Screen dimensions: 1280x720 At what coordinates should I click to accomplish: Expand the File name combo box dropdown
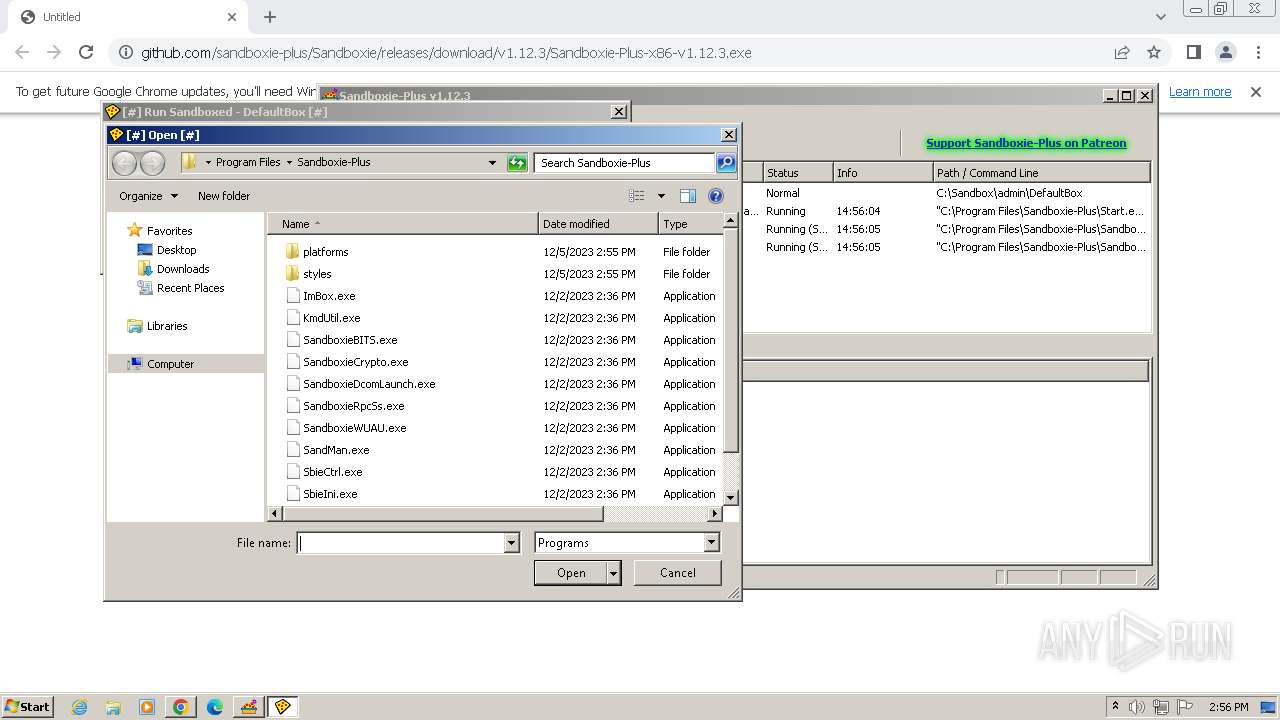point(511,543)
